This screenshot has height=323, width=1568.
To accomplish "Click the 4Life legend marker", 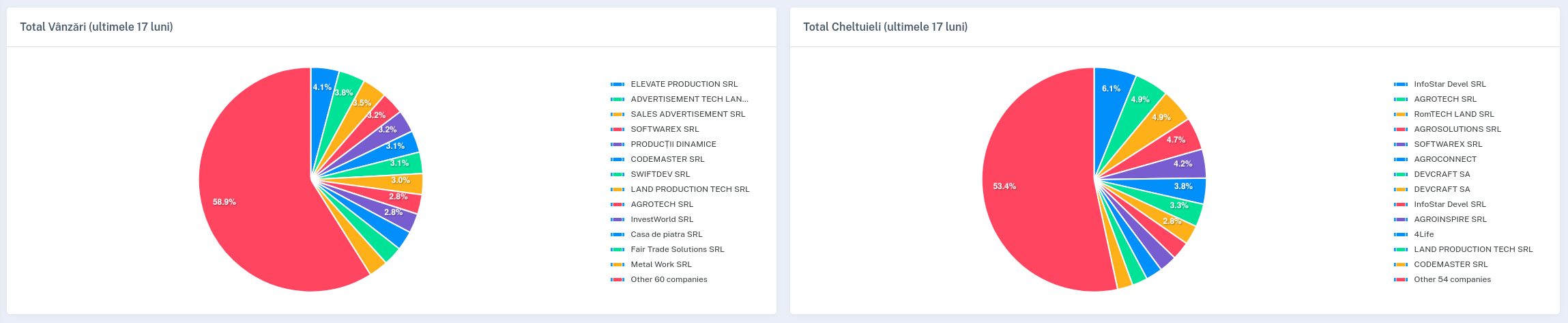I will [x=1401, y=234].
